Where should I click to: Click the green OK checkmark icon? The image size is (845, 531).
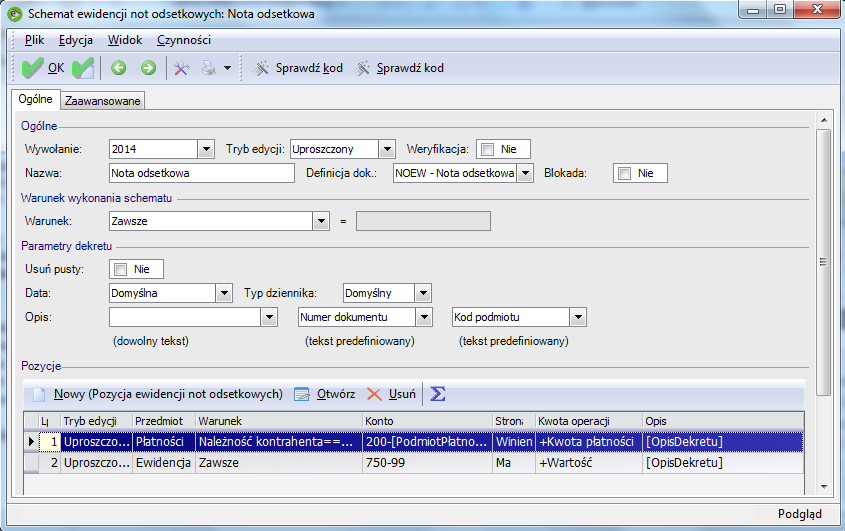(32, 68)
